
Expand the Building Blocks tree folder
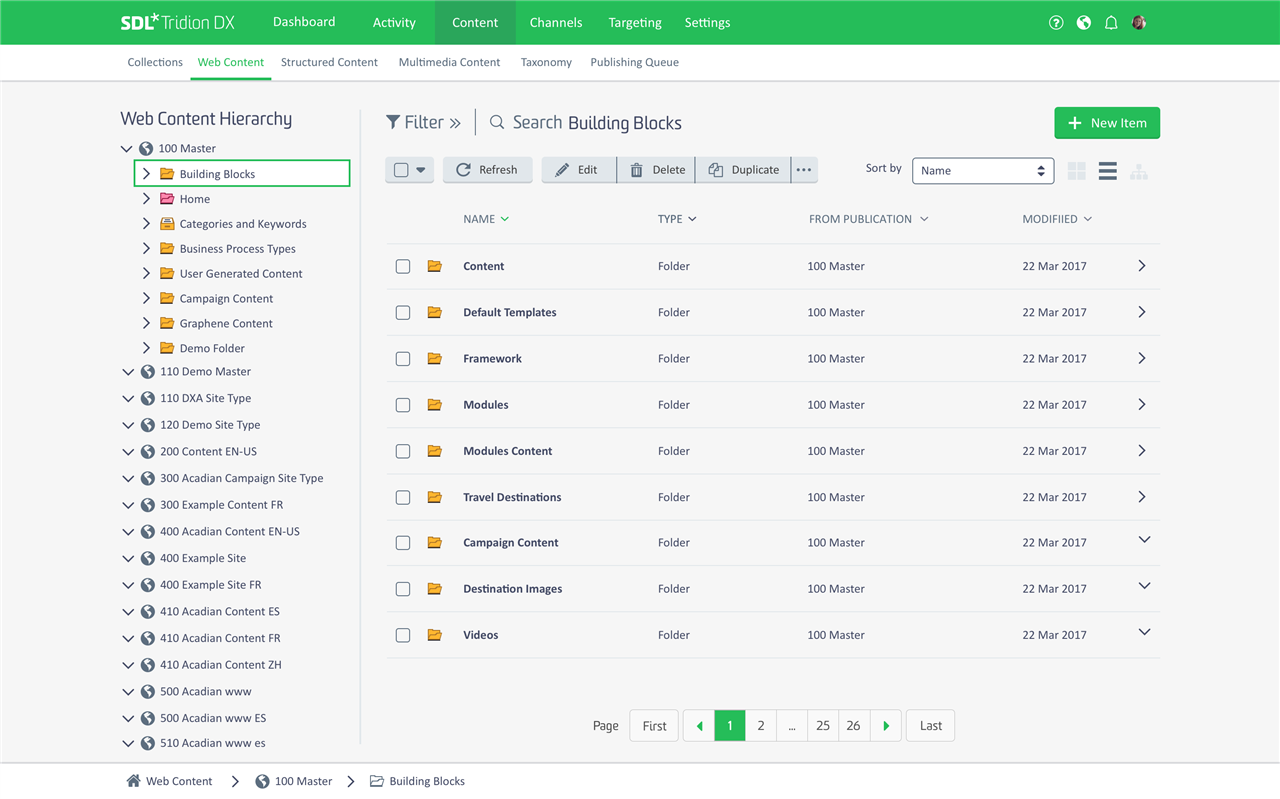coord(146,173)
